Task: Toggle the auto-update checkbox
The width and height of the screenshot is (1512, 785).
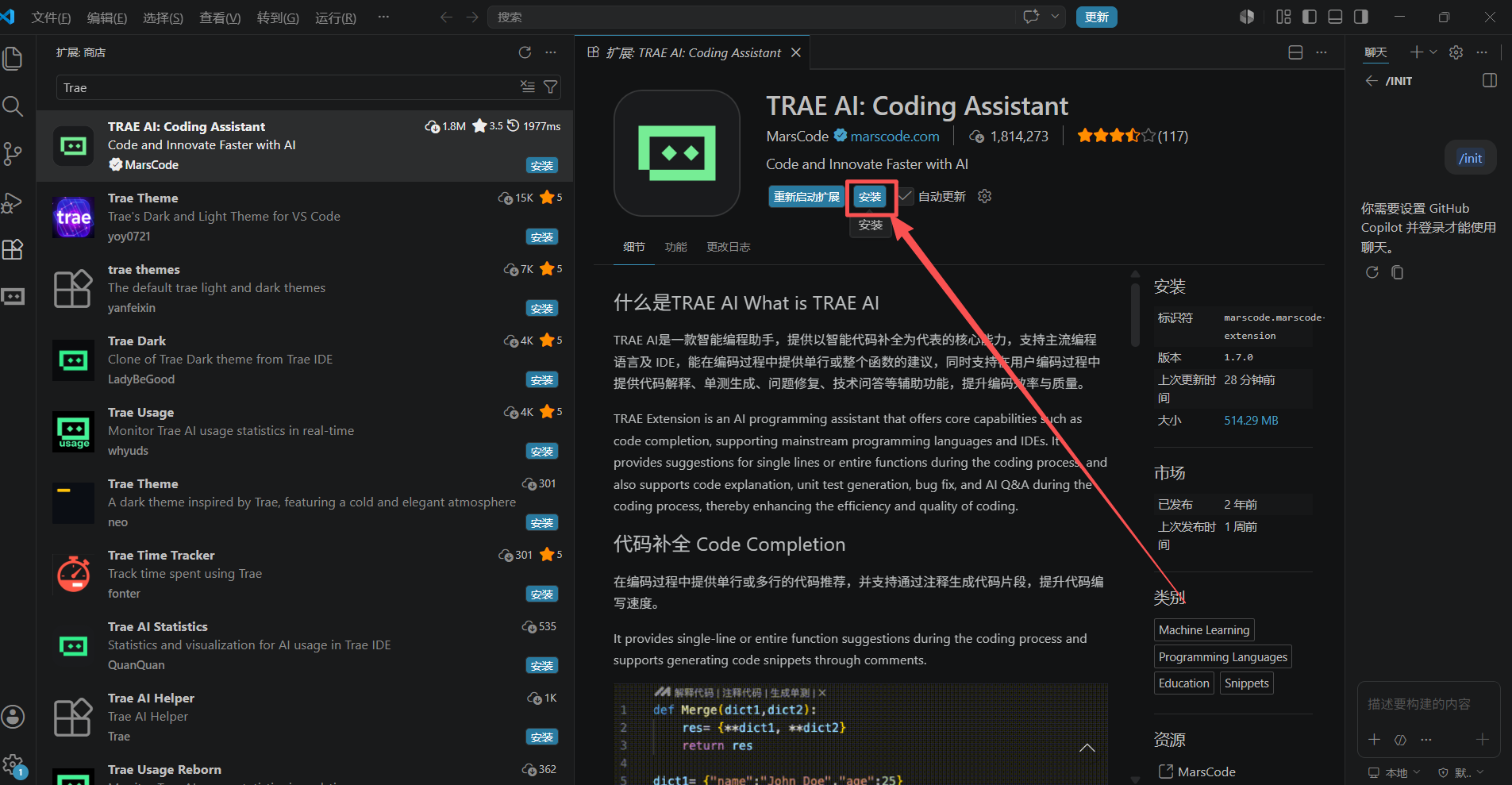Action: [906, 196]
